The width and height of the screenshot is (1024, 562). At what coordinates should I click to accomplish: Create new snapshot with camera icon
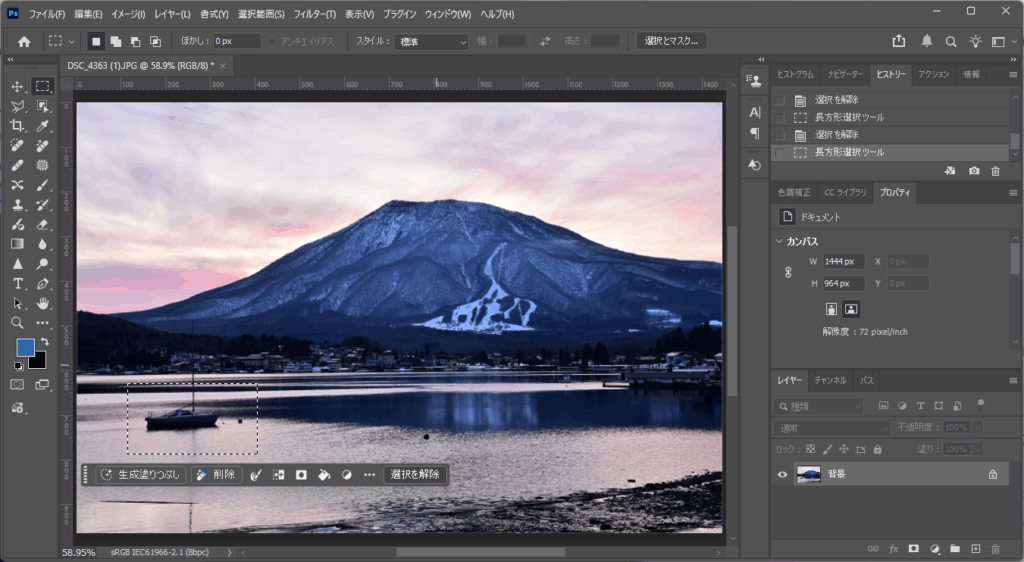click(974, 171)
